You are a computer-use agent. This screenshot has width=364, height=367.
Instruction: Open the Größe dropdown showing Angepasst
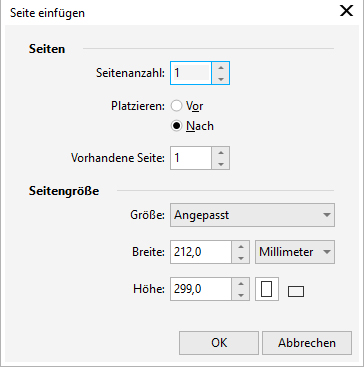[252, 215]
